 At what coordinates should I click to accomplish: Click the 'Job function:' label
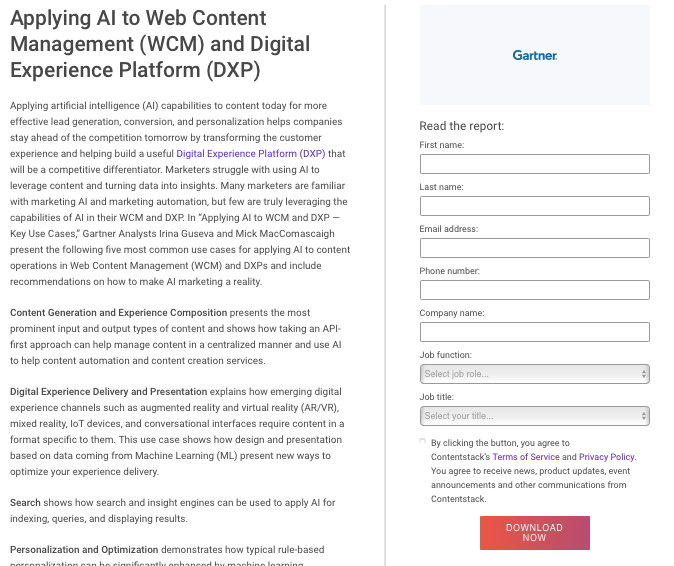point(445,355)
